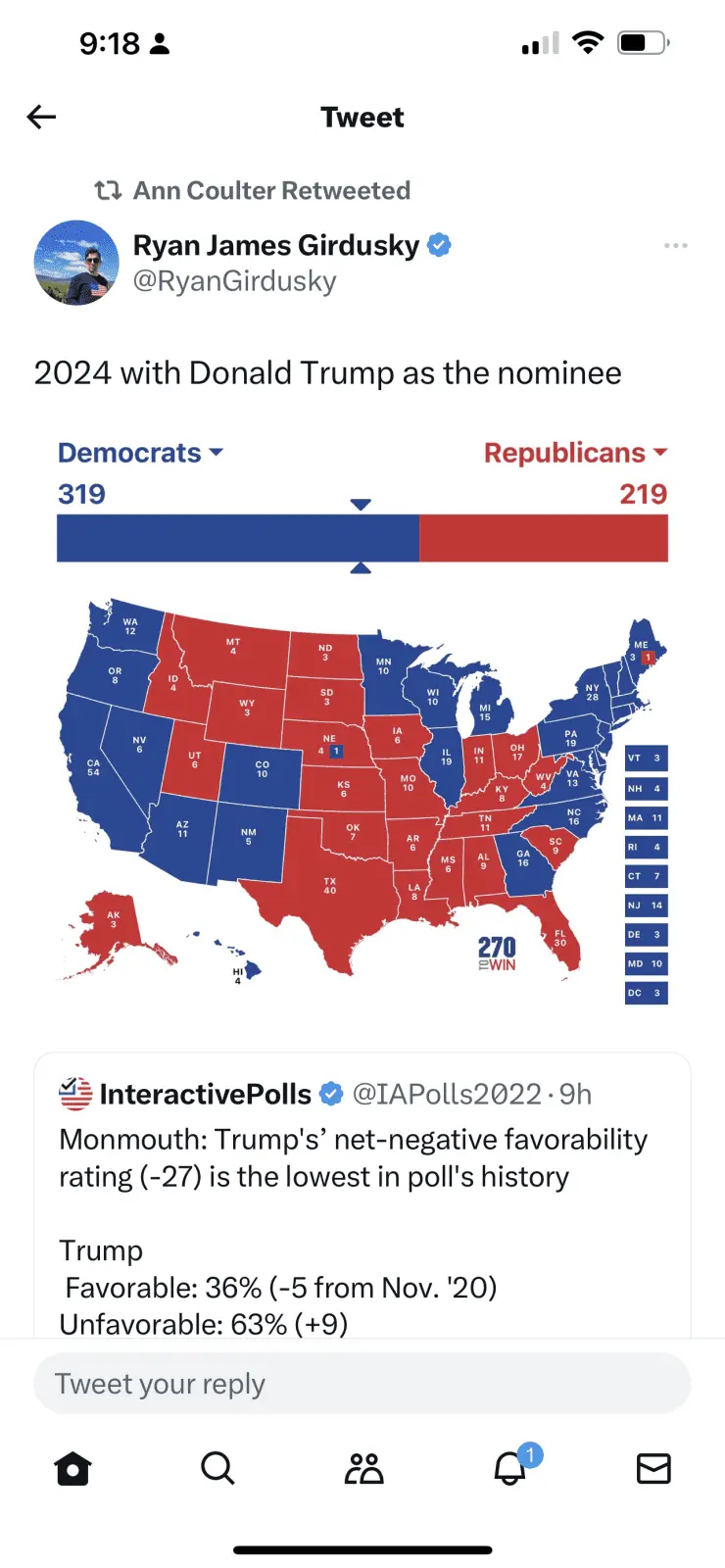The width and height of the screenshot is (725, 1568).
Task: Click the red Republicans electoral bar segment
Action: click(x=544, y=538)
